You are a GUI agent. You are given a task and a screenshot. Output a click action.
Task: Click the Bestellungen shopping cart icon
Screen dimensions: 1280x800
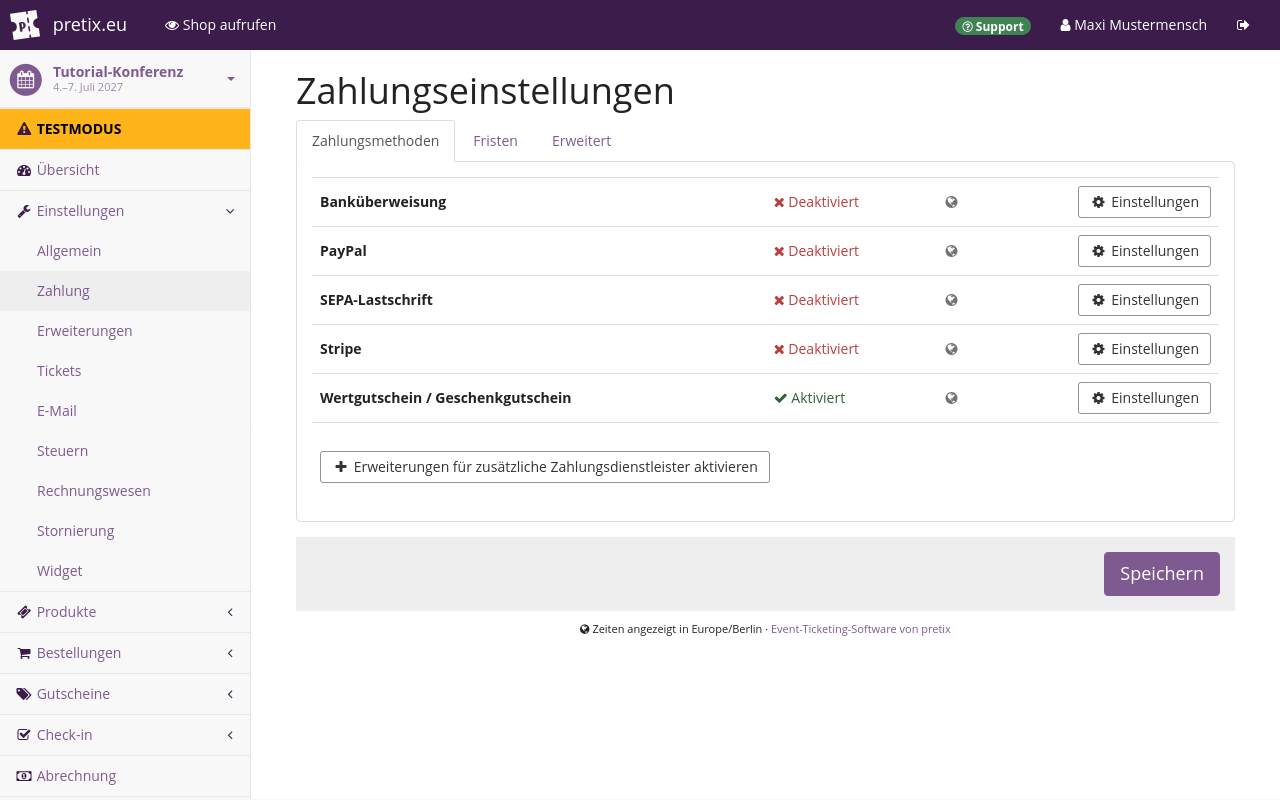coord(24,653)
